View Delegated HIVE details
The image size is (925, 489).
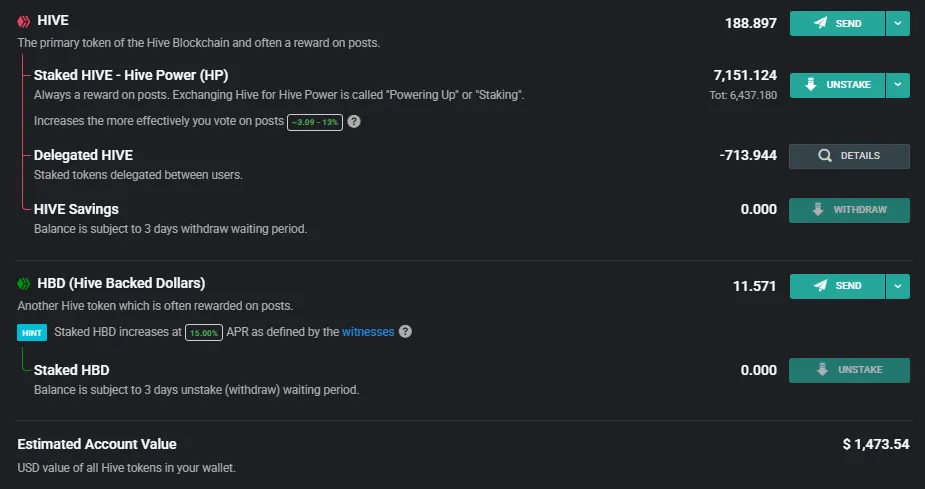click(849, 156)
